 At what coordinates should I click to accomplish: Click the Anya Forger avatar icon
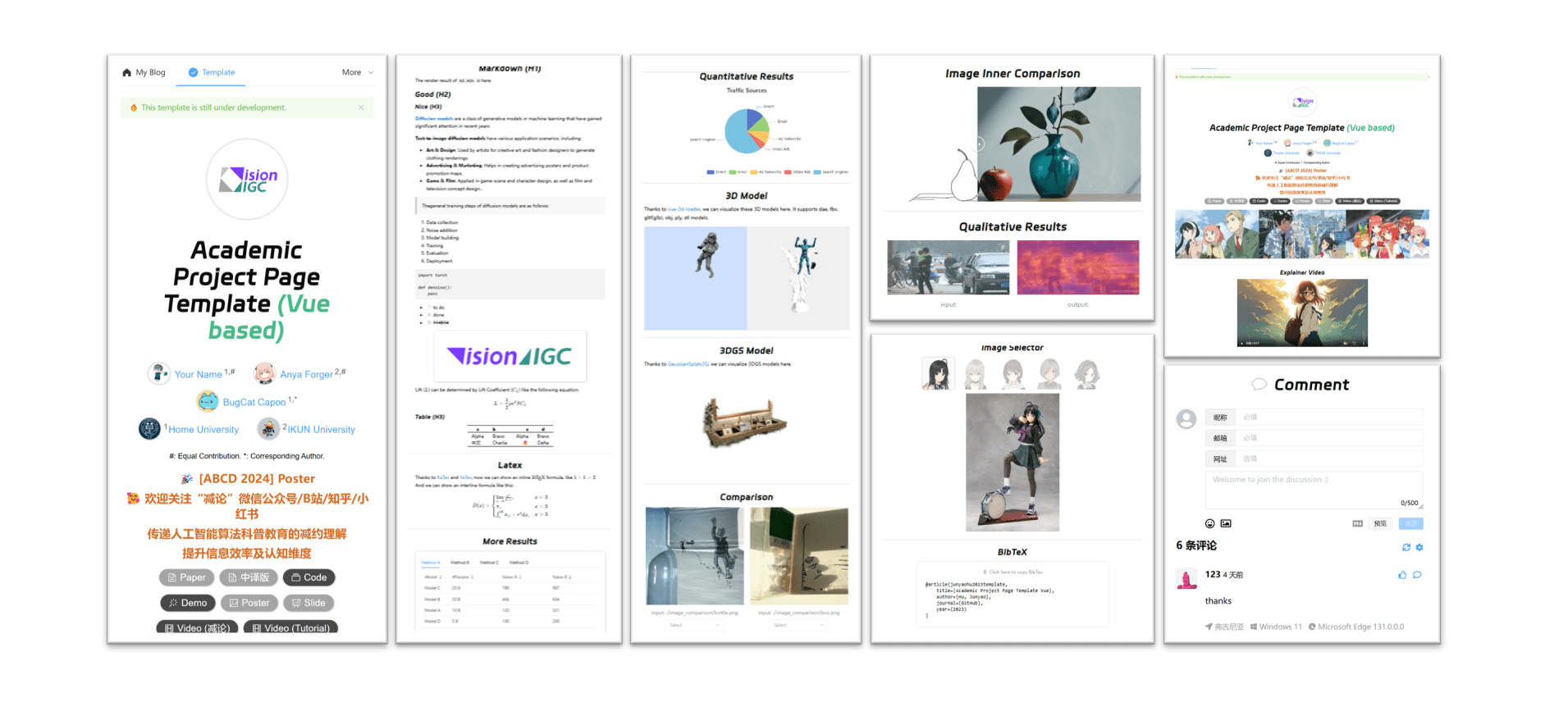point(265,374)
